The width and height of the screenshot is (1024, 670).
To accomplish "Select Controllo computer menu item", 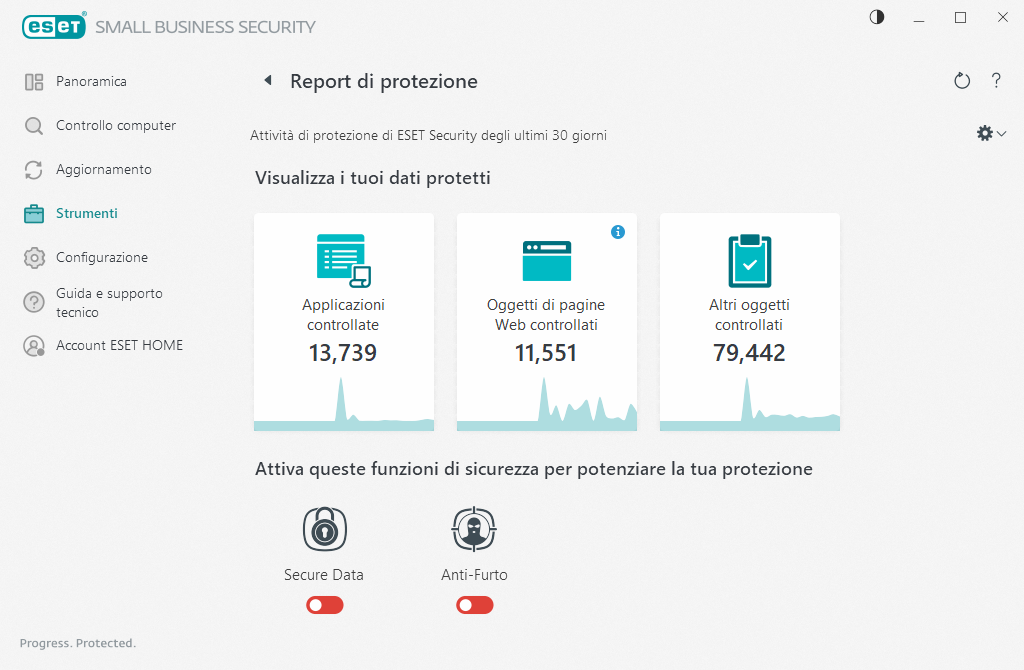I will pos(115,125).
